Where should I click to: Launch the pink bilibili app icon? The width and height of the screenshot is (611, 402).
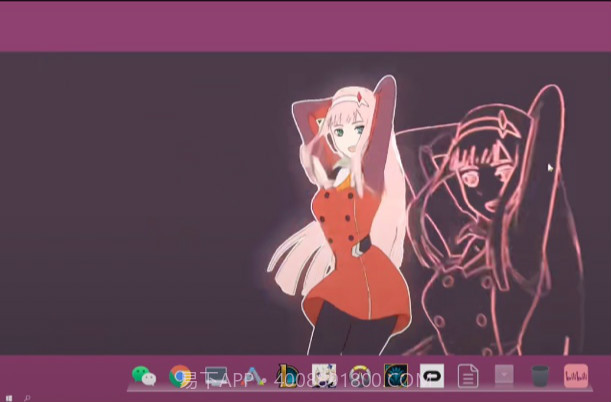[x=576, y=377]
